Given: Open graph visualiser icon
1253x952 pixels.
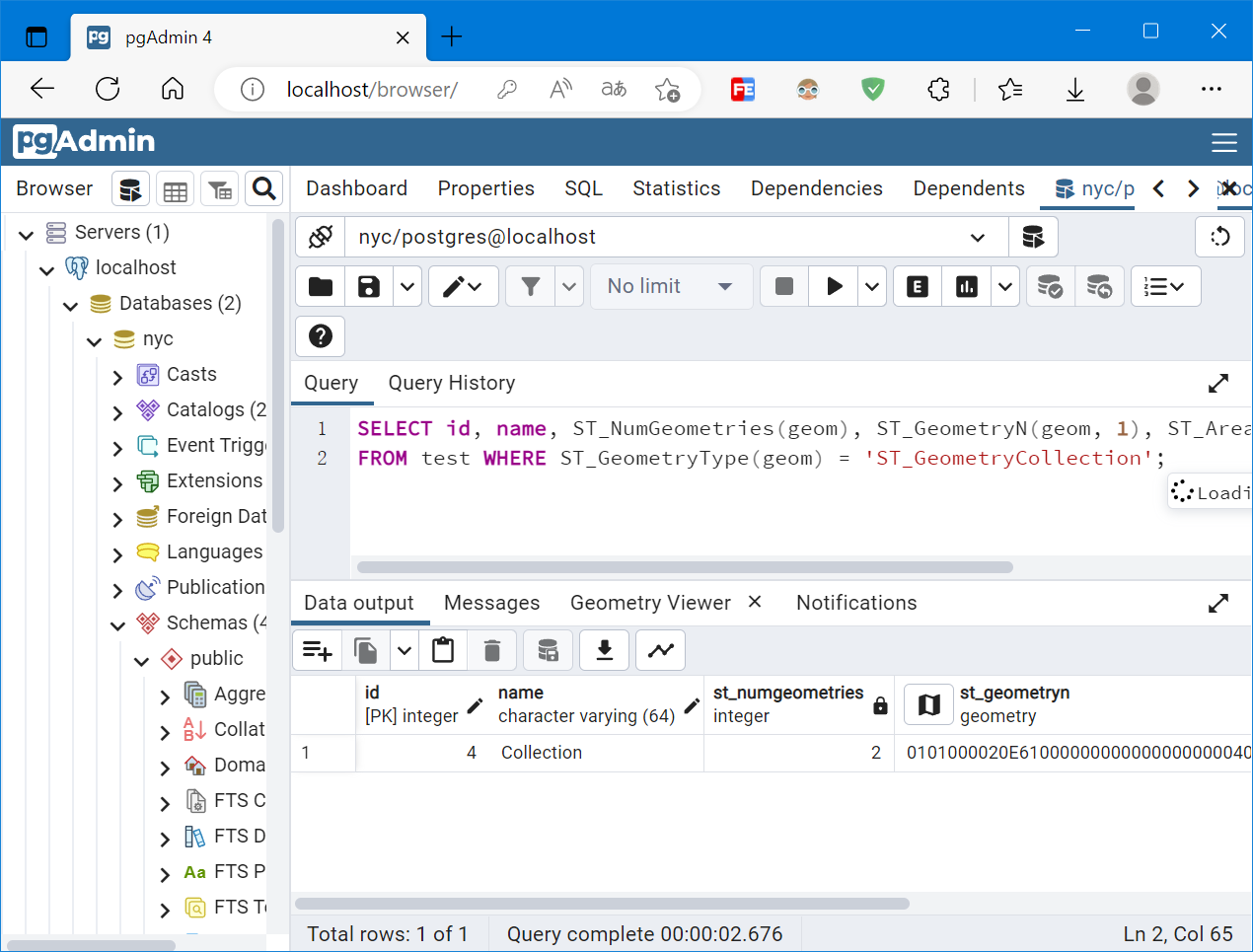Looking at the screenshot, I should [x=661, y=650].
